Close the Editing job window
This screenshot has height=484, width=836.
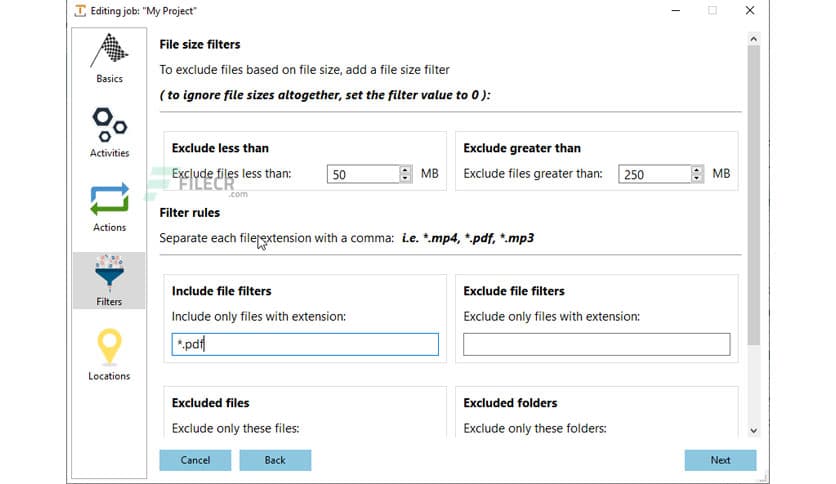pyautogui.click(x=750, y=10)
